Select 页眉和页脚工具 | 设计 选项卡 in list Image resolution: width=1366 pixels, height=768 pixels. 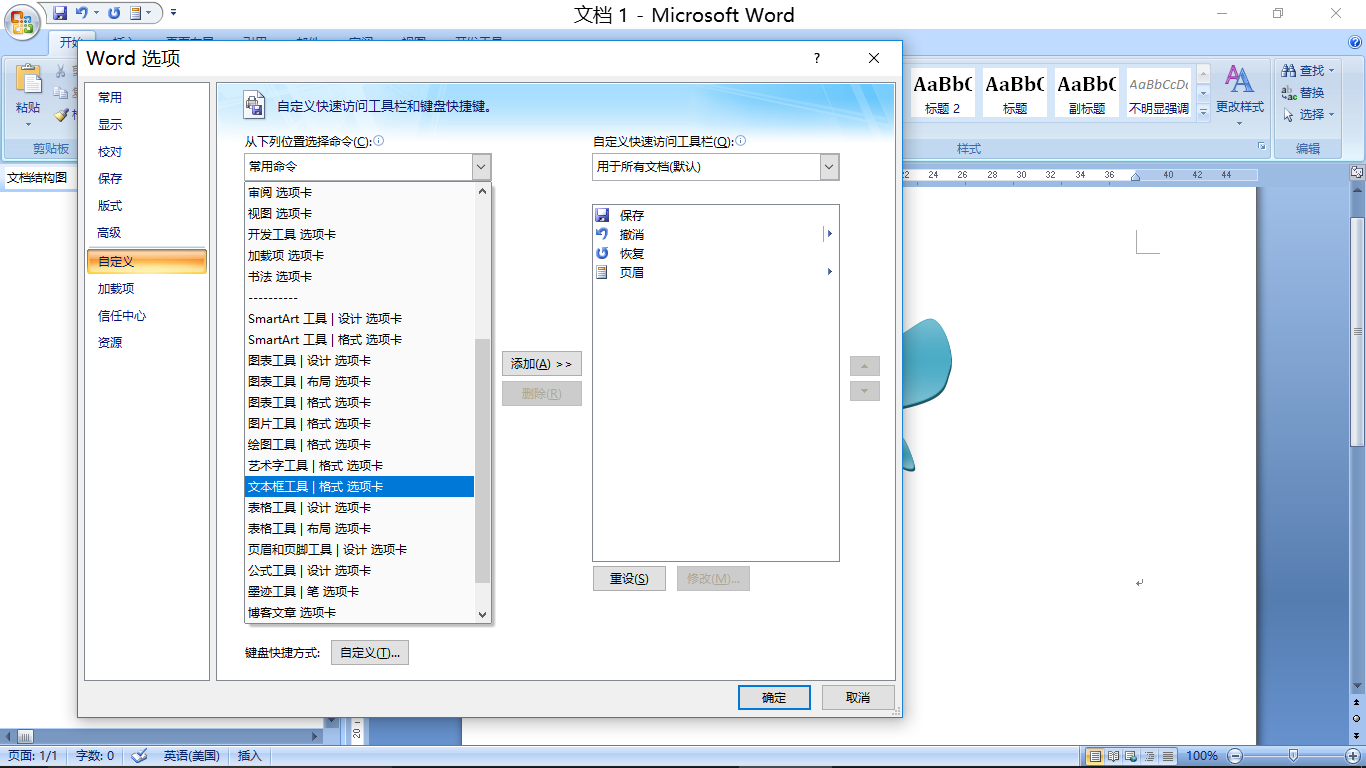click(360, 550)
